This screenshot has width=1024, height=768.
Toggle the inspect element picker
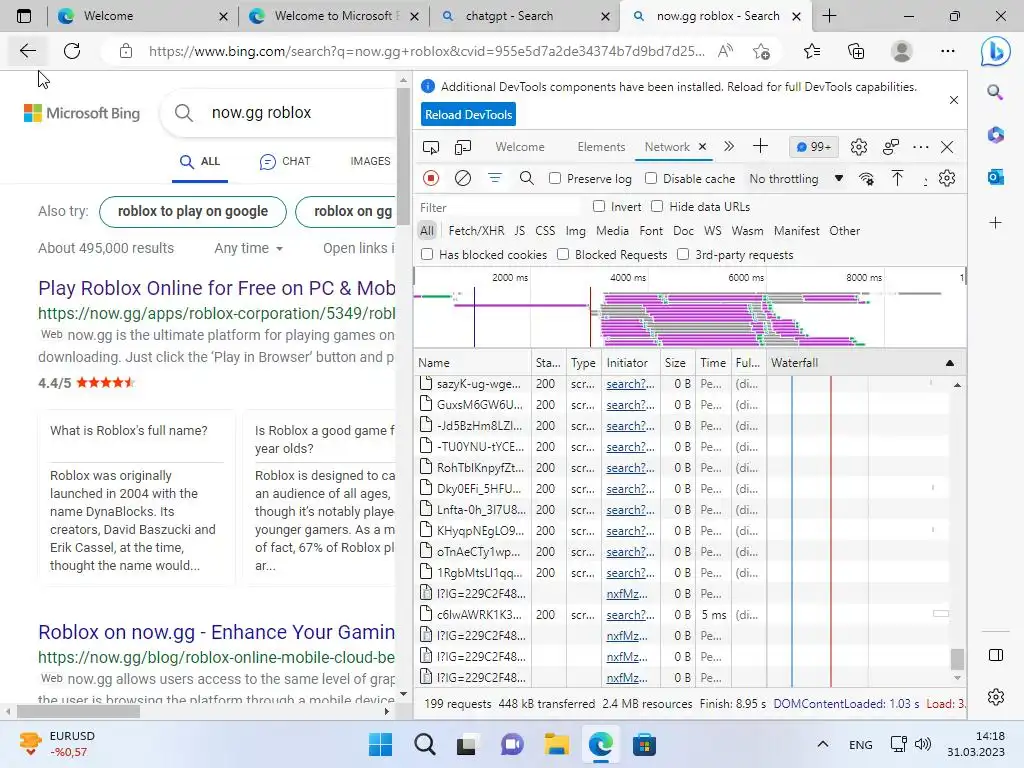(x=430, y=147)
